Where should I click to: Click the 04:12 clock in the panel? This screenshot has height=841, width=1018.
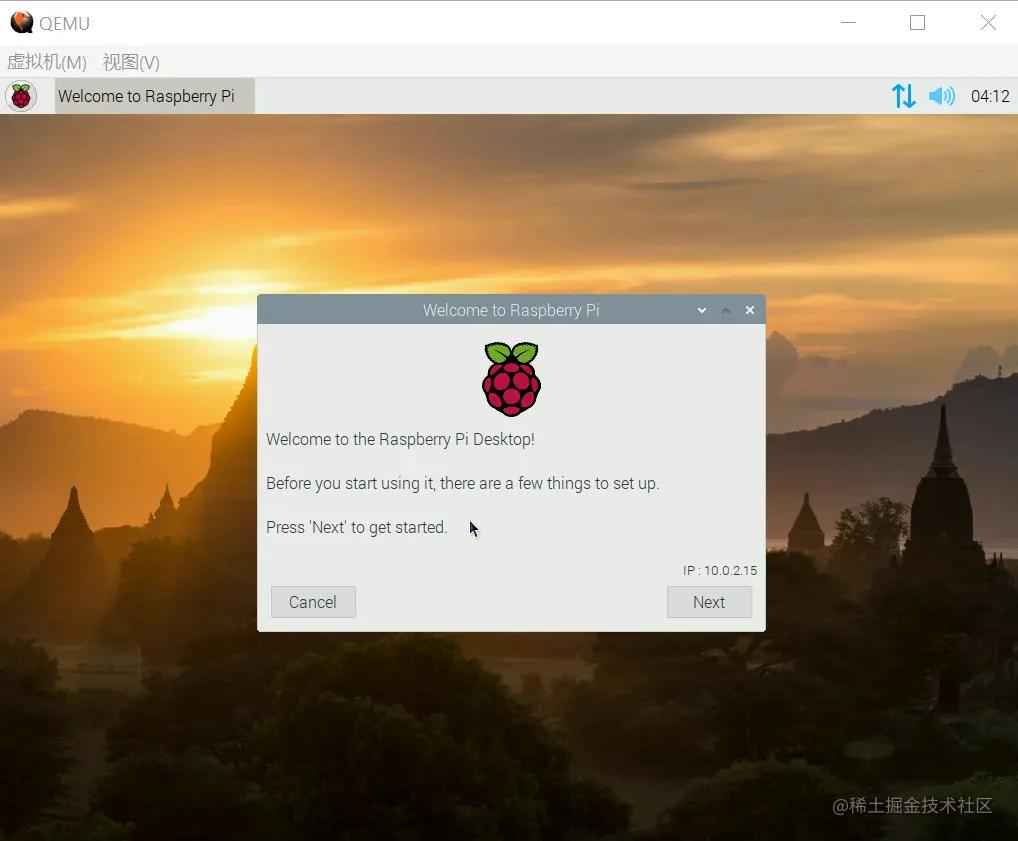[989, 96]
